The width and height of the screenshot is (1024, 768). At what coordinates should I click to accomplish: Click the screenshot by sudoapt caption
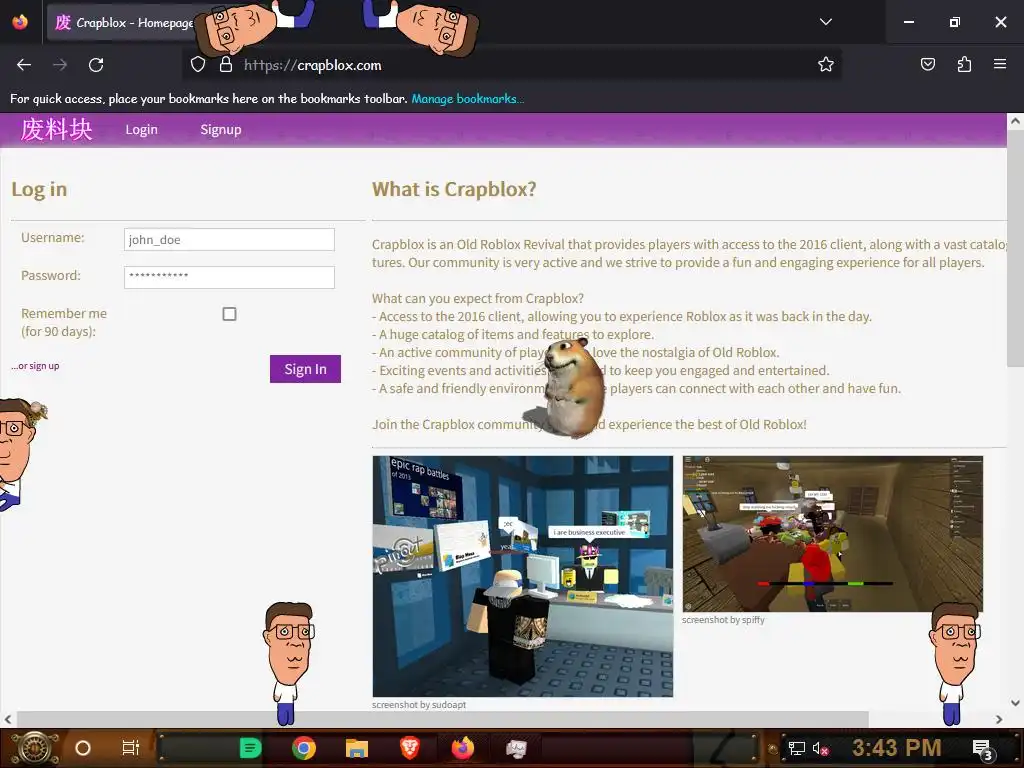pos(419,705)
